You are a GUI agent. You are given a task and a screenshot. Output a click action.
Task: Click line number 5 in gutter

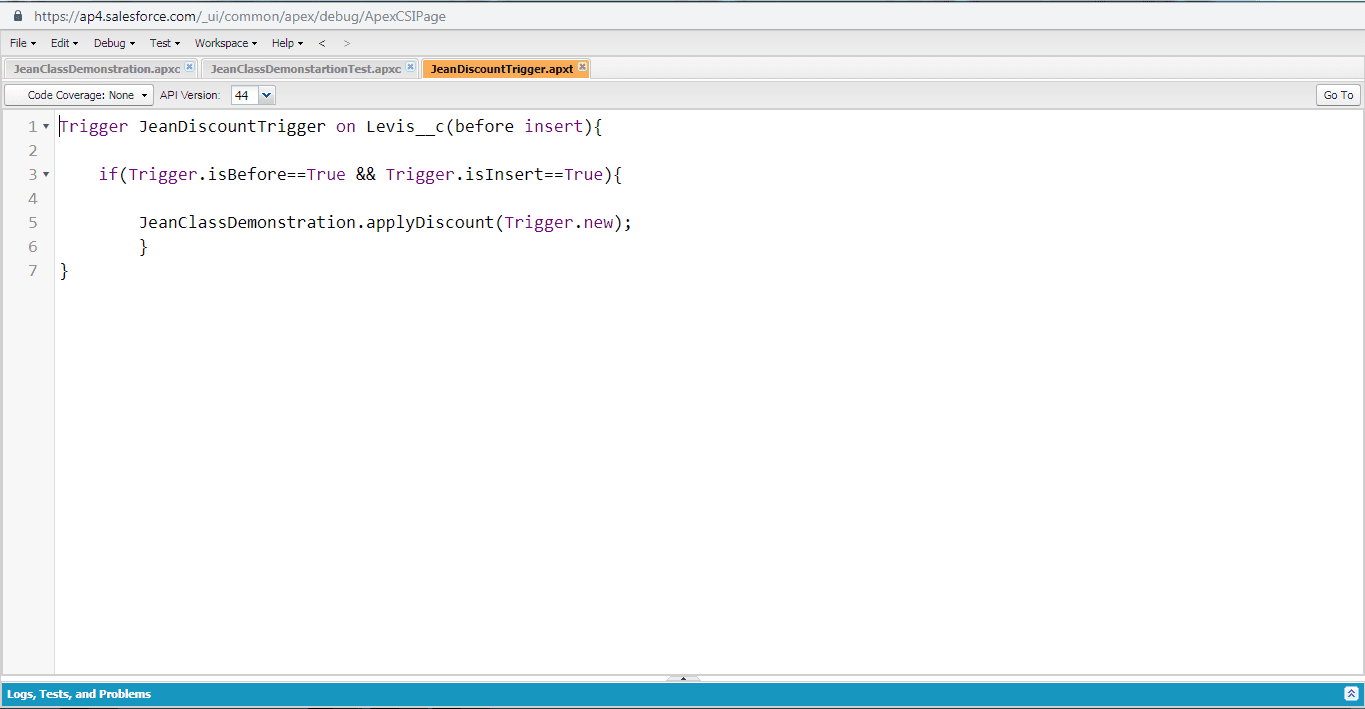33,222
